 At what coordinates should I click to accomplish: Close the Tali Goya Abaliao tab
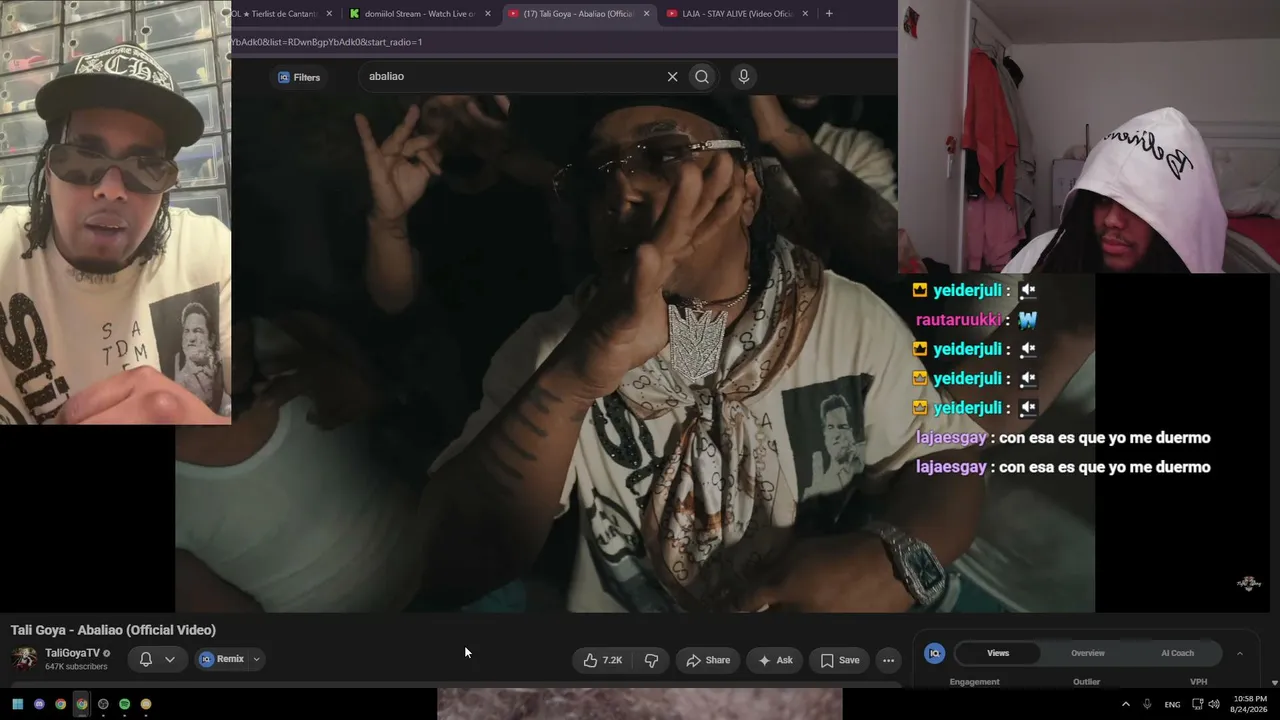pyautogui.click(x=646, y=14)
